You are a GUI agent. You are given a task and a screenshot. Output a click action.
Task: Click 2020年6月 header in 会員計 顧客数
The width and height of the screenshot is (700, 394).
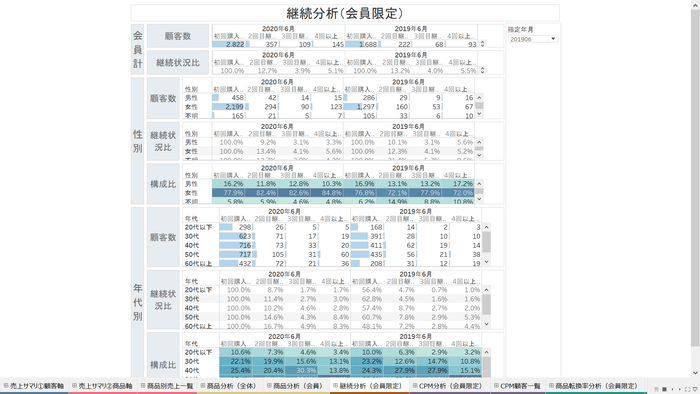(278, 29)
